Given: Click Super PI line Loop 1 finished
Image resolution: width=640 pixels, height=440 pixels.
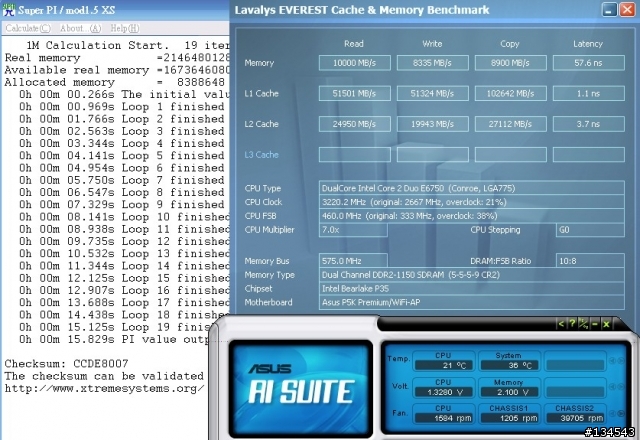Looking at the screenshot, I should point(122,107).
